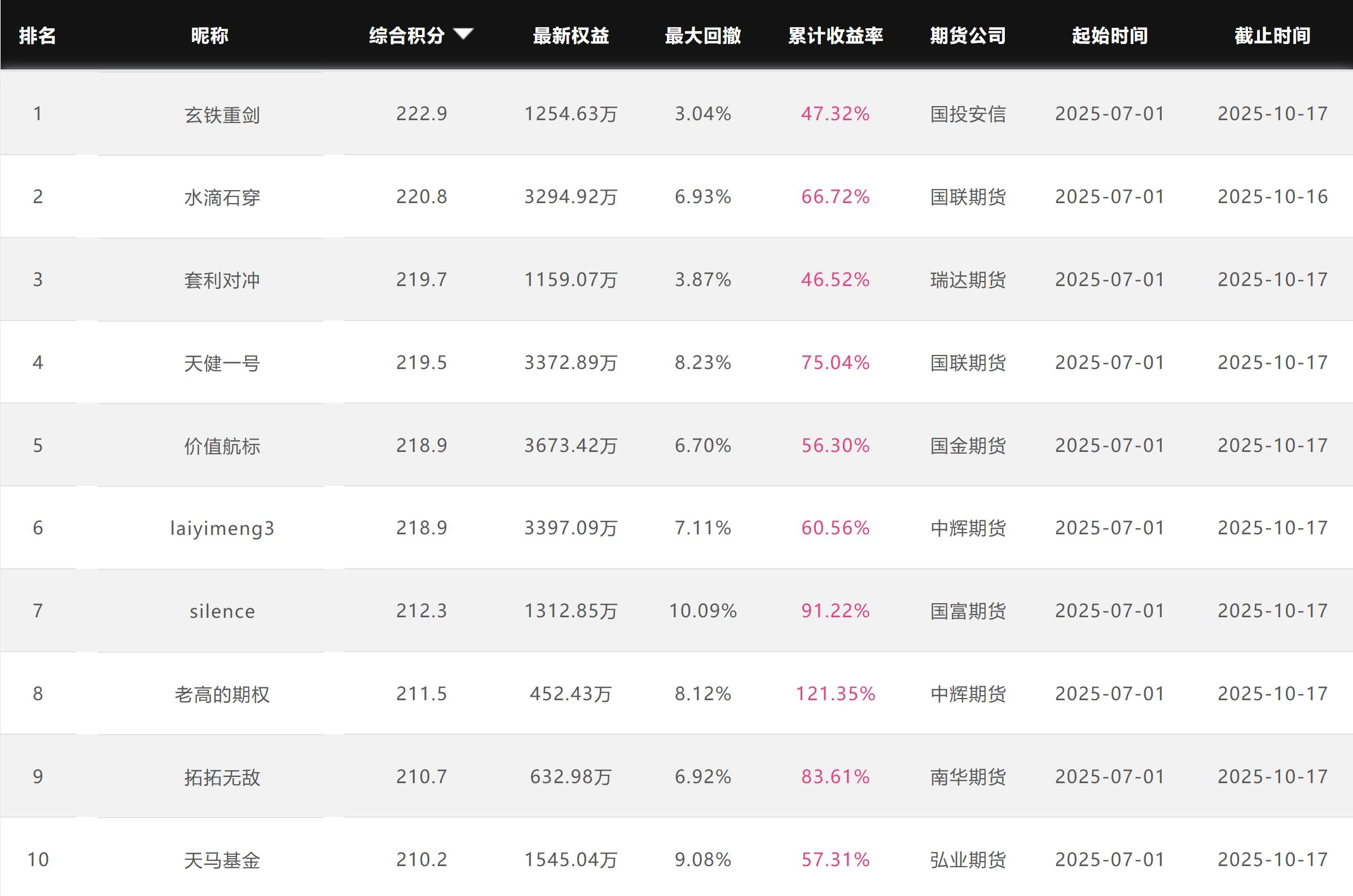This screenshot has height=896, width=1353.
Task: Click the 昵称 column header
Action: (210, 36)
